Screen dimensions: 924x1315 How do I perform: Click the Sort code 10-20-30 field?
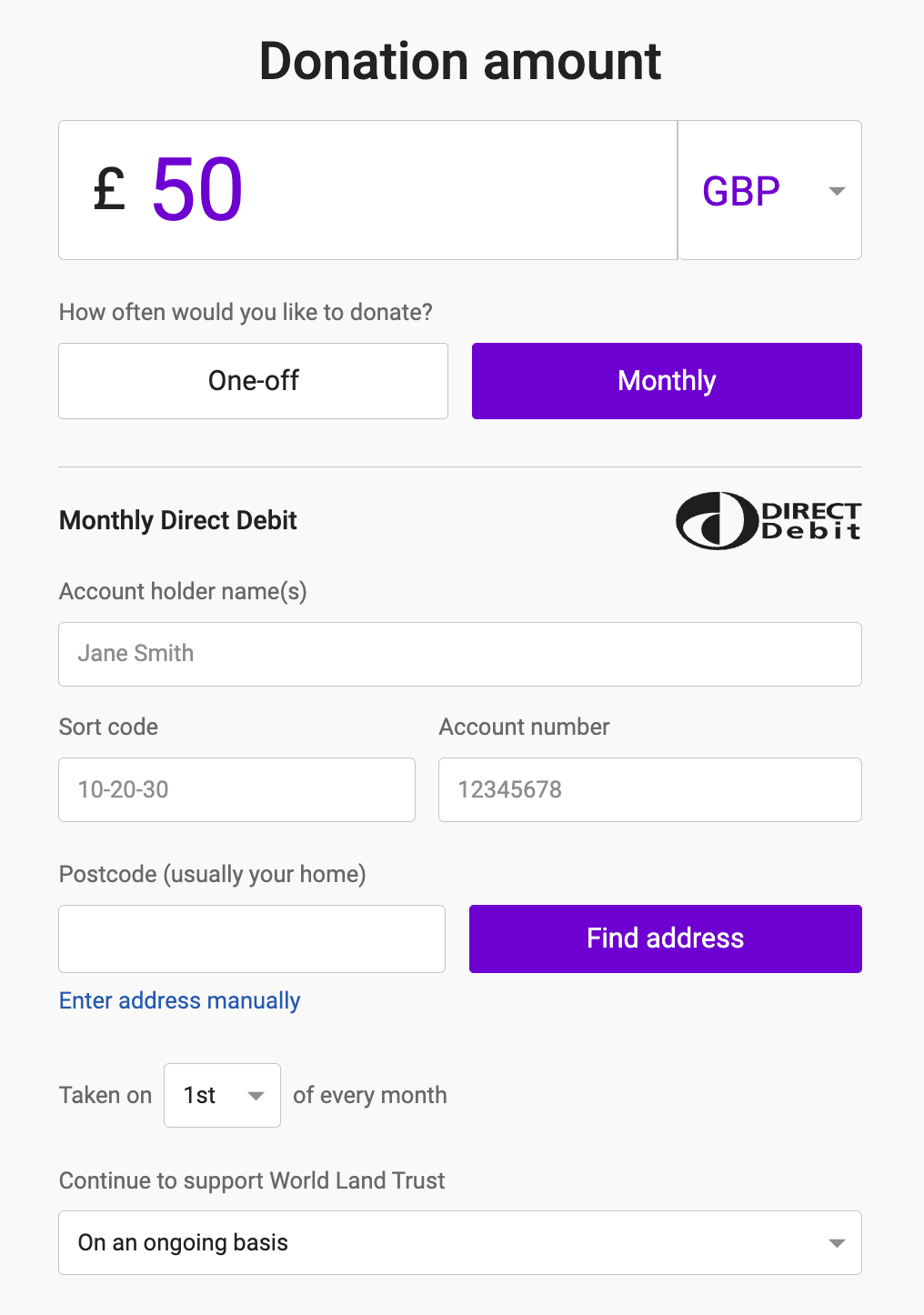(x=236, y=789)
